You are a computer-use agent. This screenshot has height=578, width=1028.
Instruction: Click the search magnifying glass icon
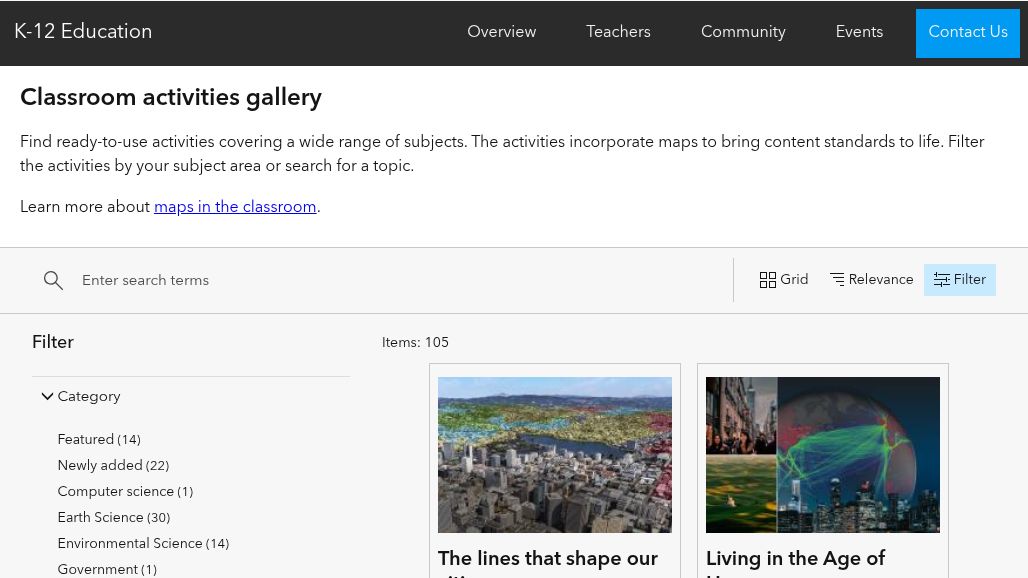tap(53, 280)
